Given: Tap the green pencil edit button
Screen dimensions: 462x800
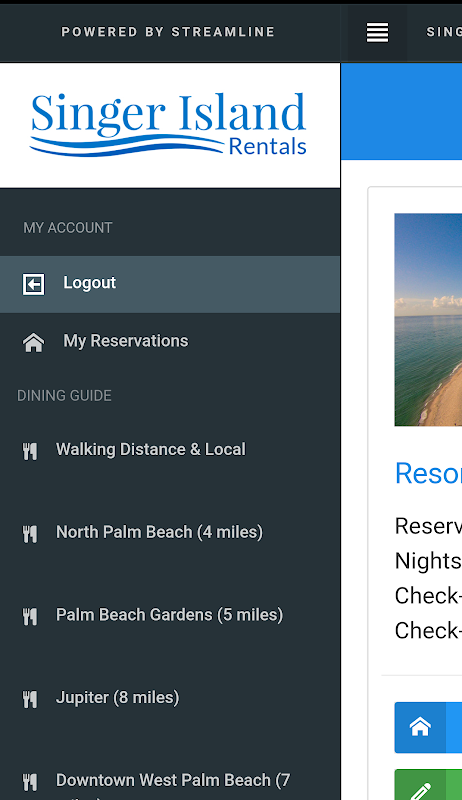Looking at the screenshot, I should click(x=420, y=786).
